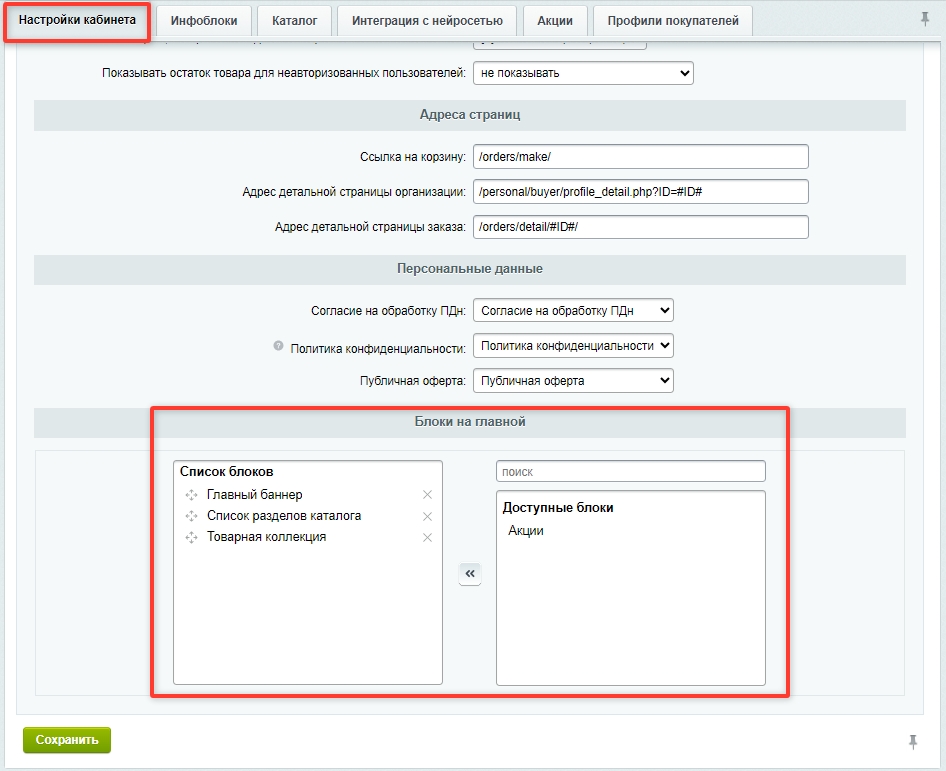The image size is (946, 771).
Task: Click the поиск search field
Action: pyautogui.click(x=630, y=472)
